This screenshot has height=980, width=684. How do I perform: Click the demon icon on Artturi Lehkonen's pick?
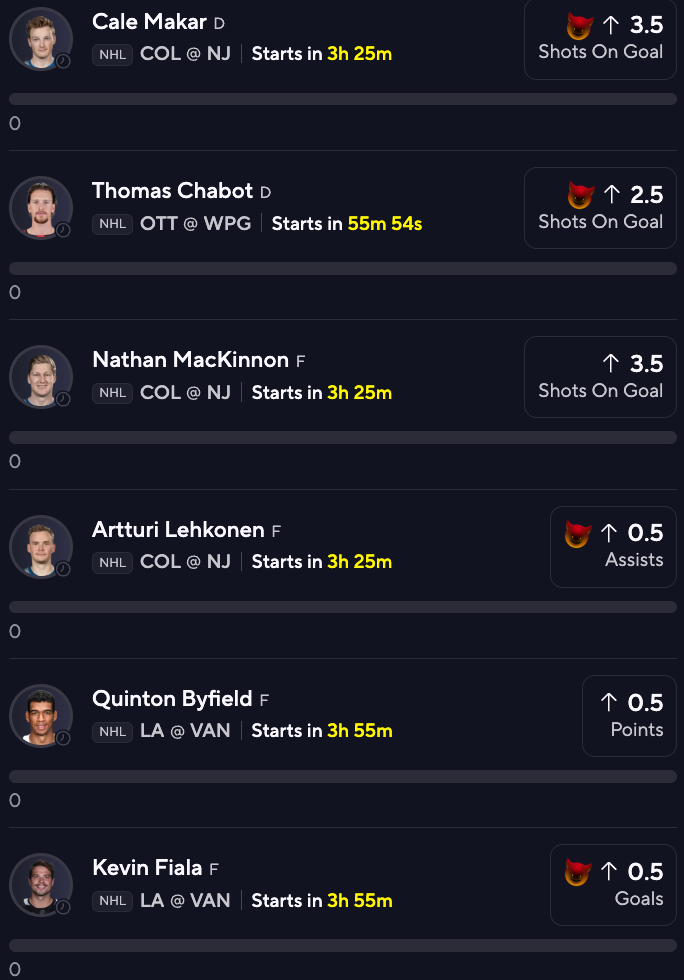[x=578, y=534]
